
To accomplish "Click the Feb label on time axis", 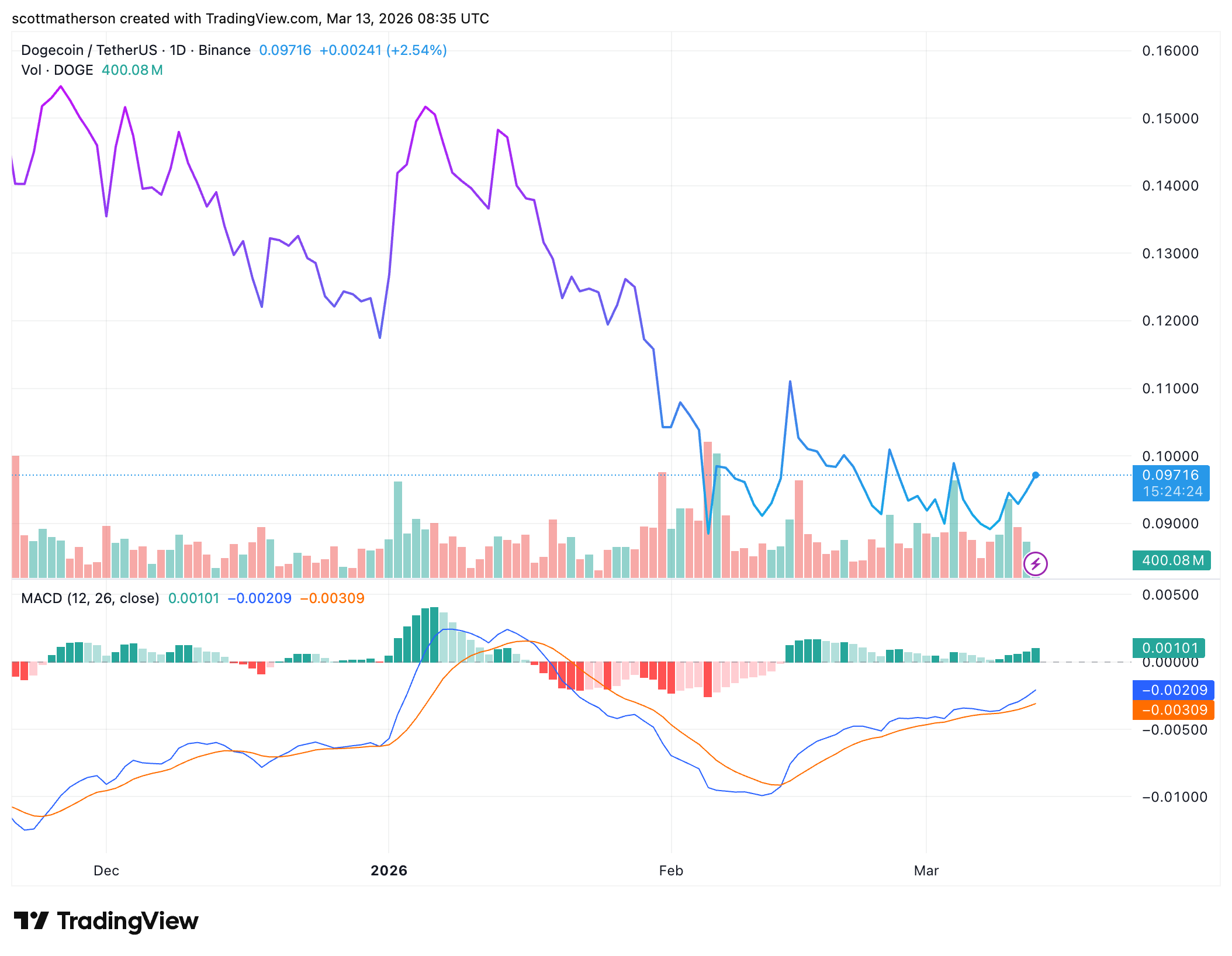I will [x=671, y=871].
